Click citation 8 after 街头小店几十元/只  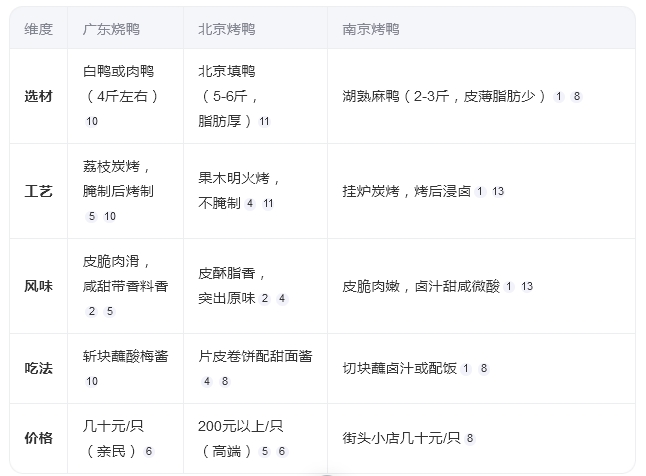470,438
